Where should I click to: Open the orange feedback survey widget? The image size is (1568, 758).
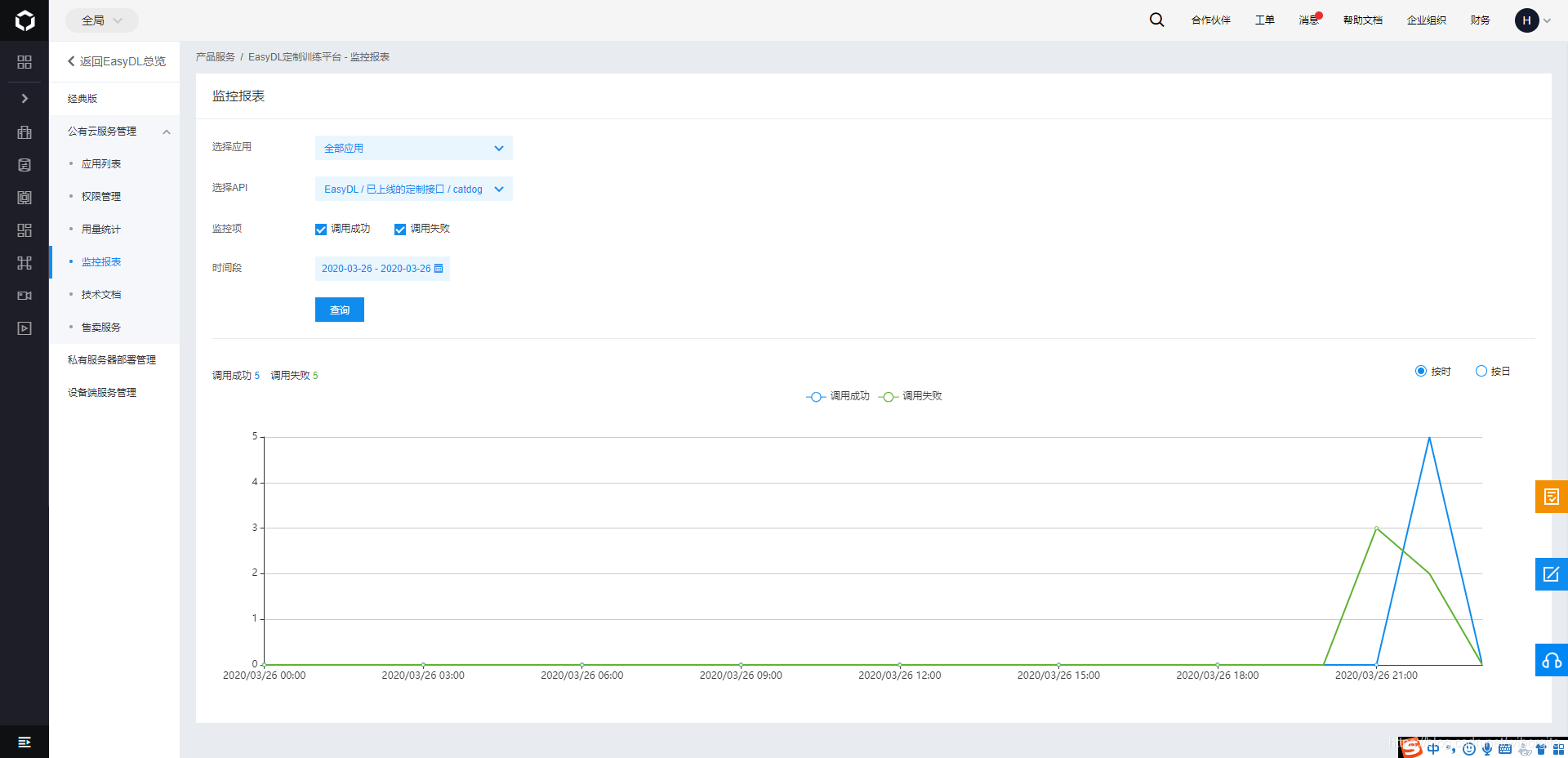click(x=1552, y=497)
